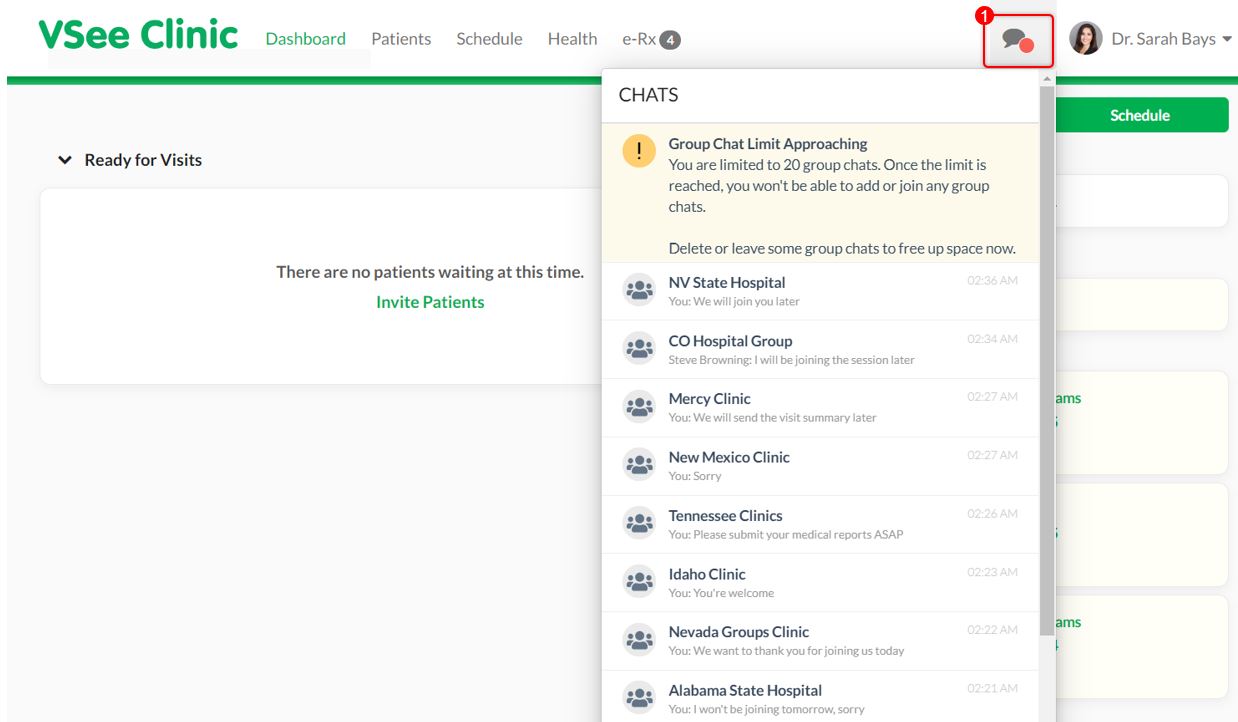Click 'You: Please submit your medical reports ASAP'
Viewport: 1238px width, 722px height.
tap(786, 535)
